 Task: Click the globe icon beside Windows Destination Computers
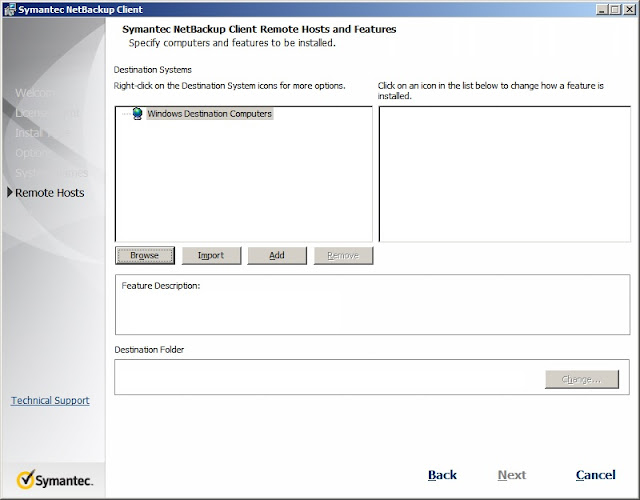[x=138, y=113]
